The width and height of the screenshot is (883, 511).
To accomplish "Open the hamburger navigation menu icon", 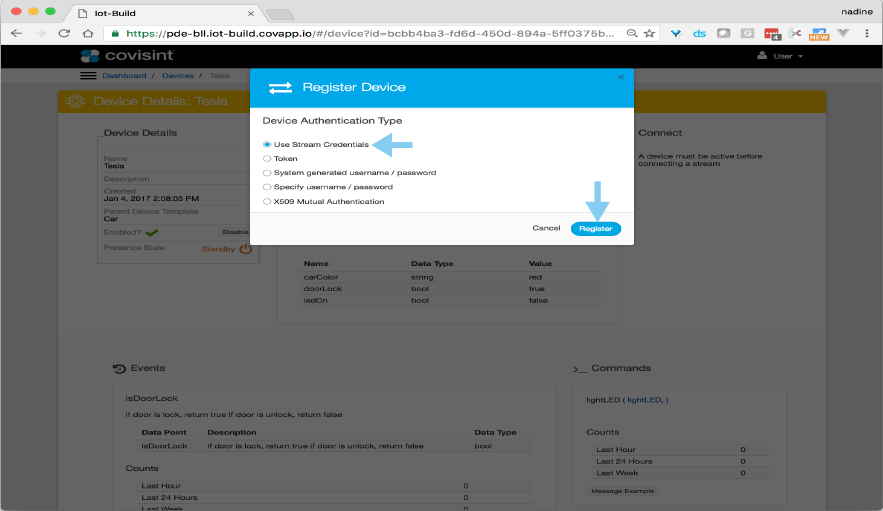I will coord(88,76).
